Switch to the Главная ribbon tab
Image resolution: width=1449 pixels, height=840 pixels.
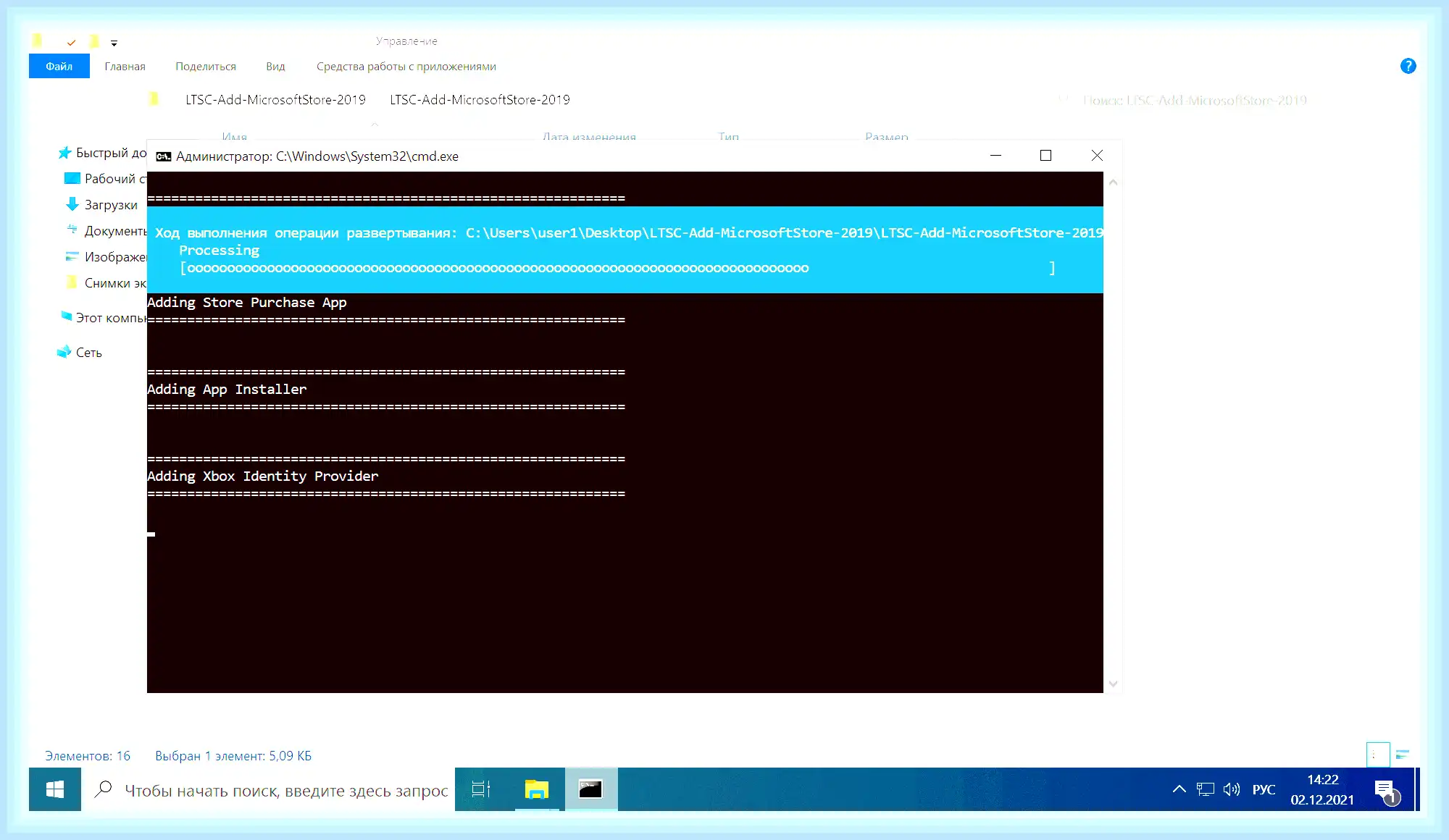125,66
